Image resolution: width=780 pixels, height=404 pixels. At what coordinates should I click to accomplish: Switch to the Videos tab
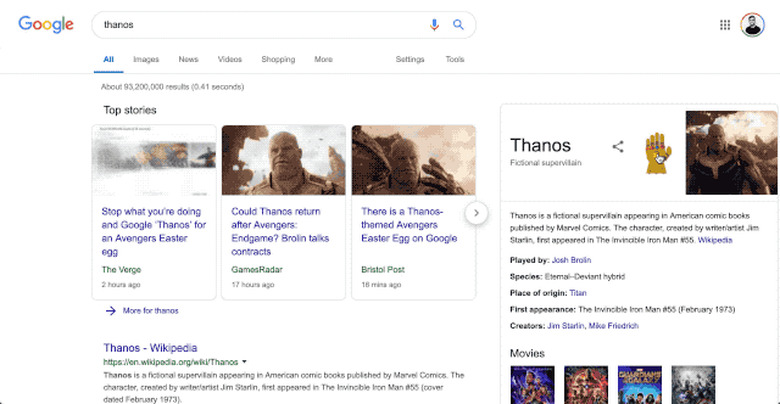[230, 59]
